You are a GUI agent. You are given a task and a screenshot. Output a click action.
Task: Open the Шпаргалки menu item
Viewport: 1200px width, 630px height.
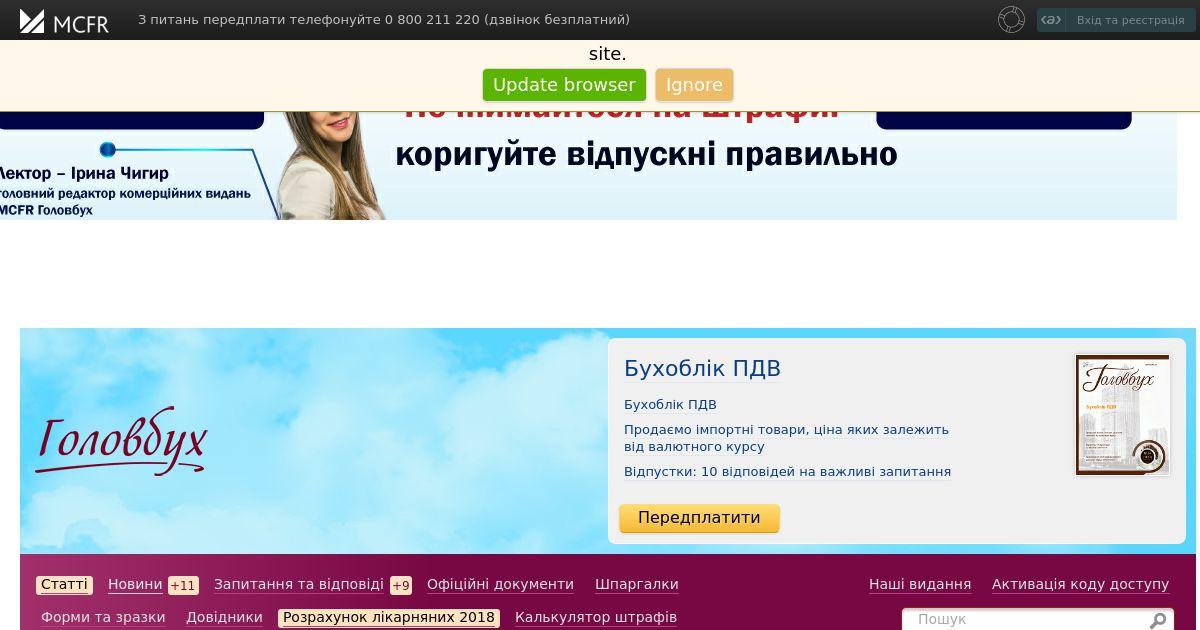pyautogui.click(x=636, y=585)
